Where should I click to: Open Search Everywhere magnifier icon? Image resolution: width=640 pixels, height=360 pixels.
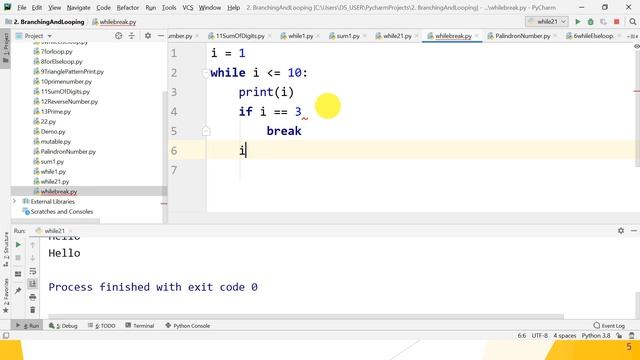tap(633, 22)
